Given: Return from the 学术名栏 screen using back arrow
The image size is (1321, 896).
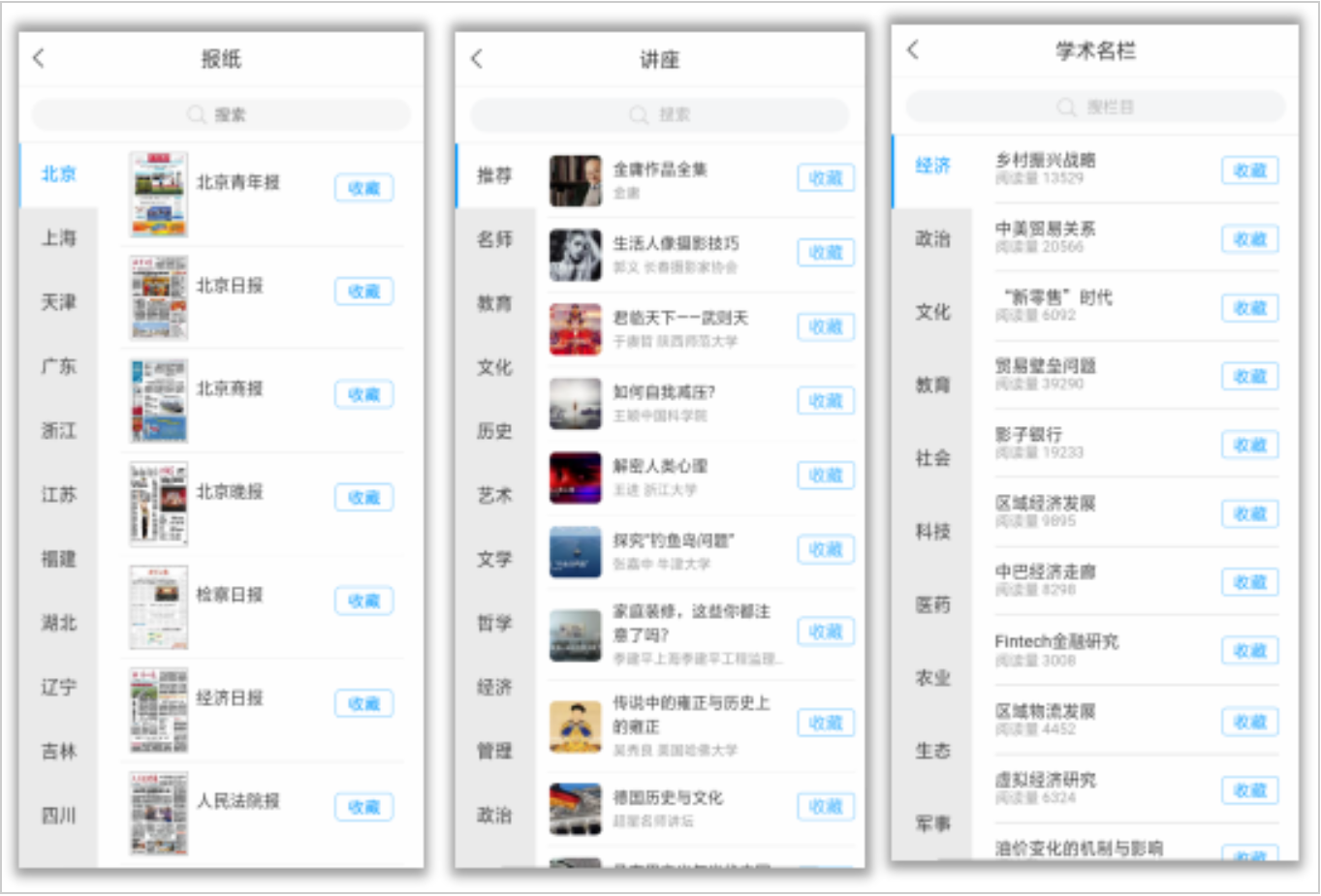Looking at the screenshot, I should point(912,50).
